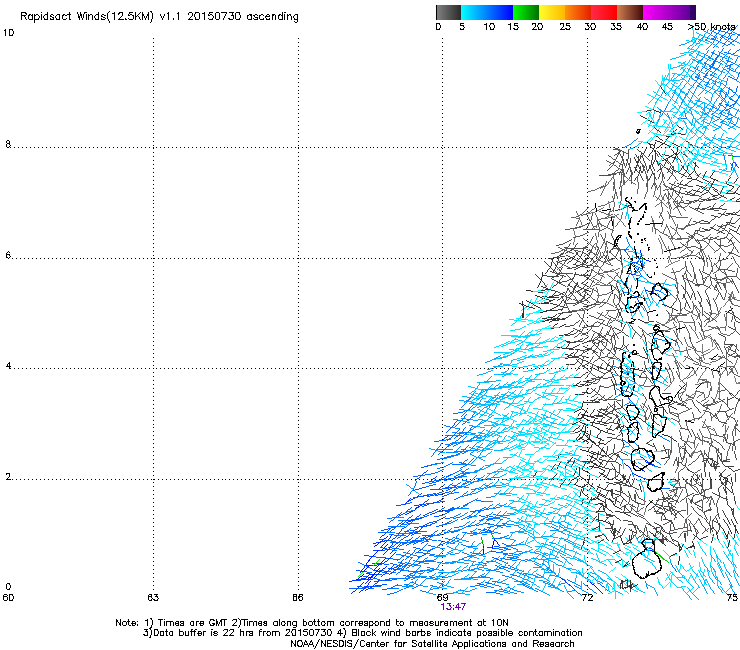Screen dimensions: 740x650
Task: Pick the yellow 20-25 knots color band
Action: click(x=552, y=12)
